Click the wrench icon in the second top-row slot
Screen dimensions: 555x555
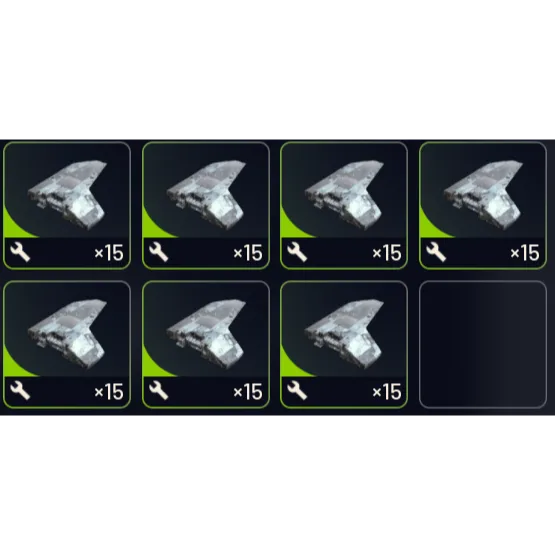[x=159, y=252]
